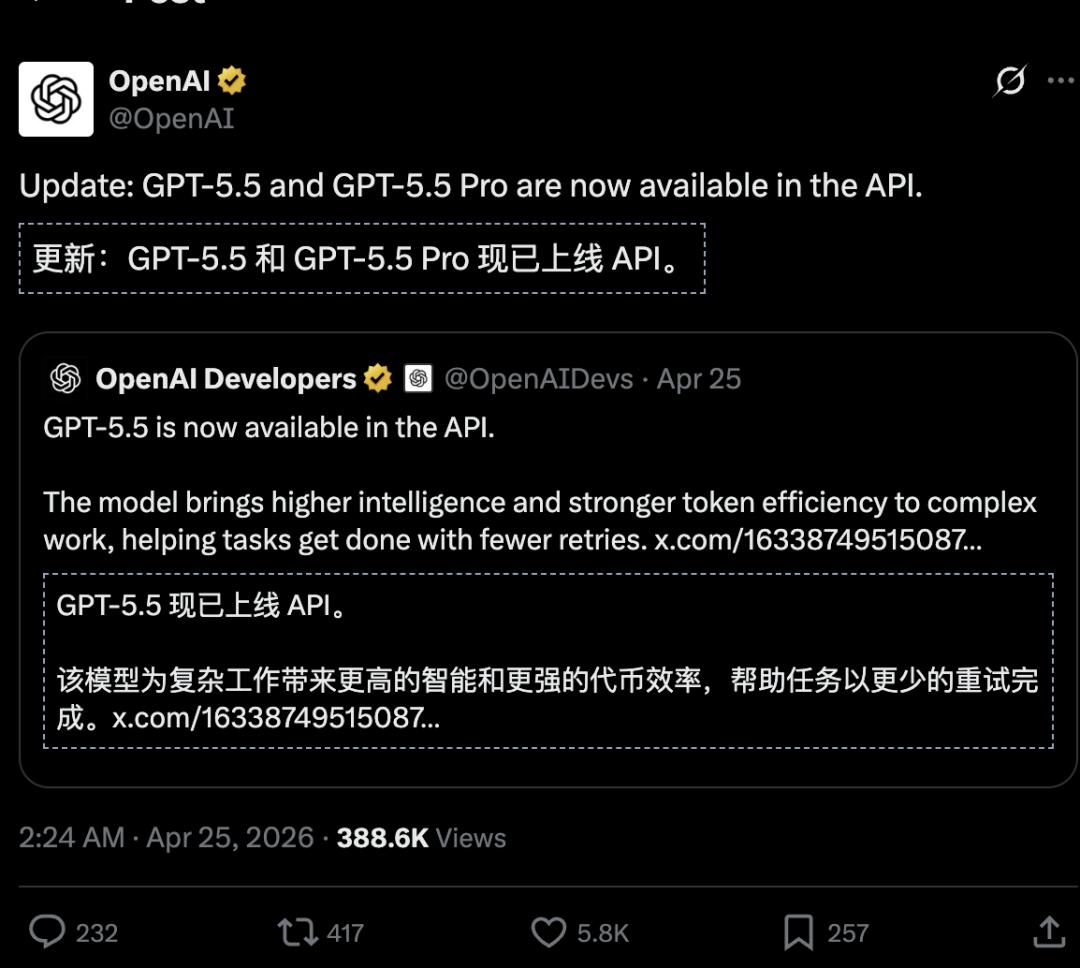Image resolution: width=1080 pixels, height=968 pixels.
Task: Like the post via the heart icon
Action: 547,931
